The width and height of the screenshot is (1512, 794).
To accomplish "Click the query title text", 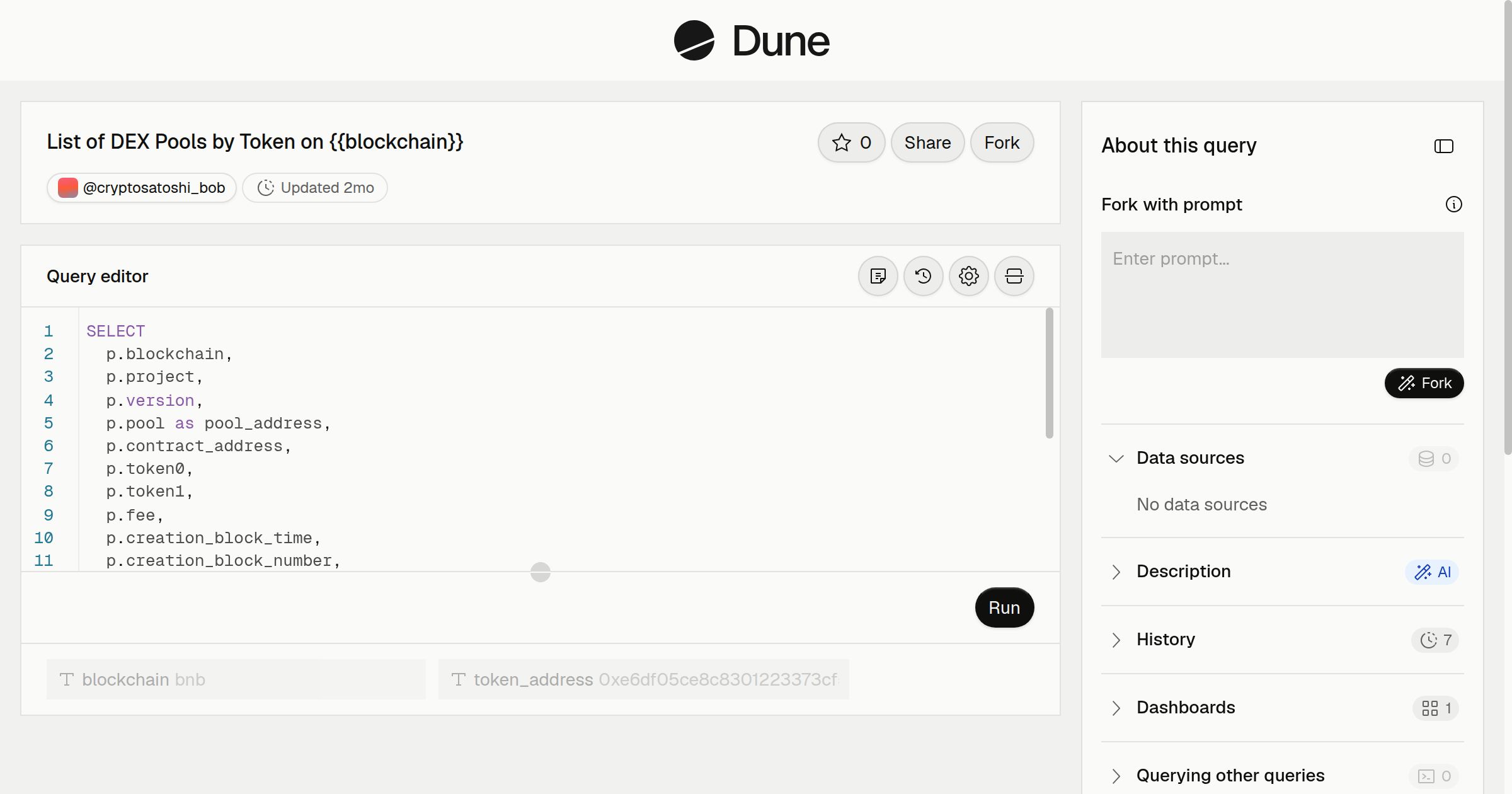I will (x=255, y=142).
